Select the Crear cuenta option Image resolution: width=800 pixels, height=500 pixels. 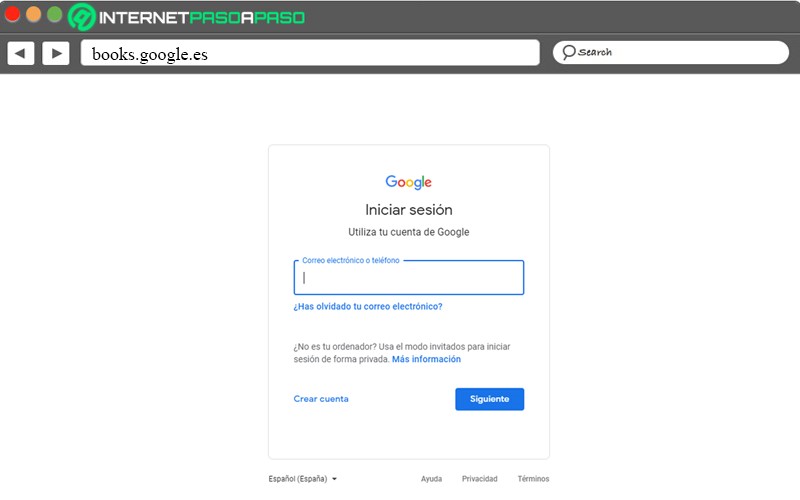321,399
